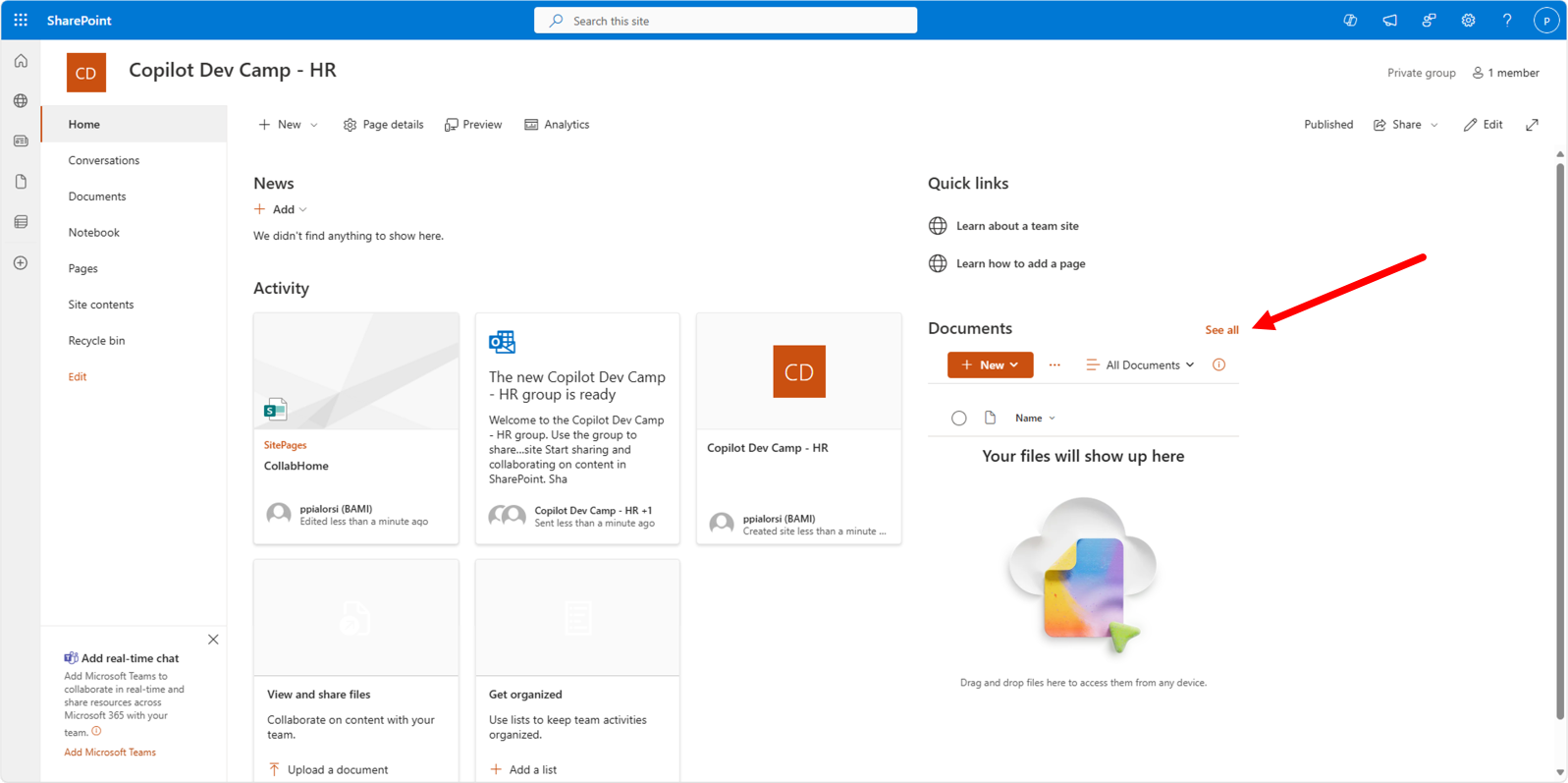Open the orange New button in Documents

click(x=990, y=364)
